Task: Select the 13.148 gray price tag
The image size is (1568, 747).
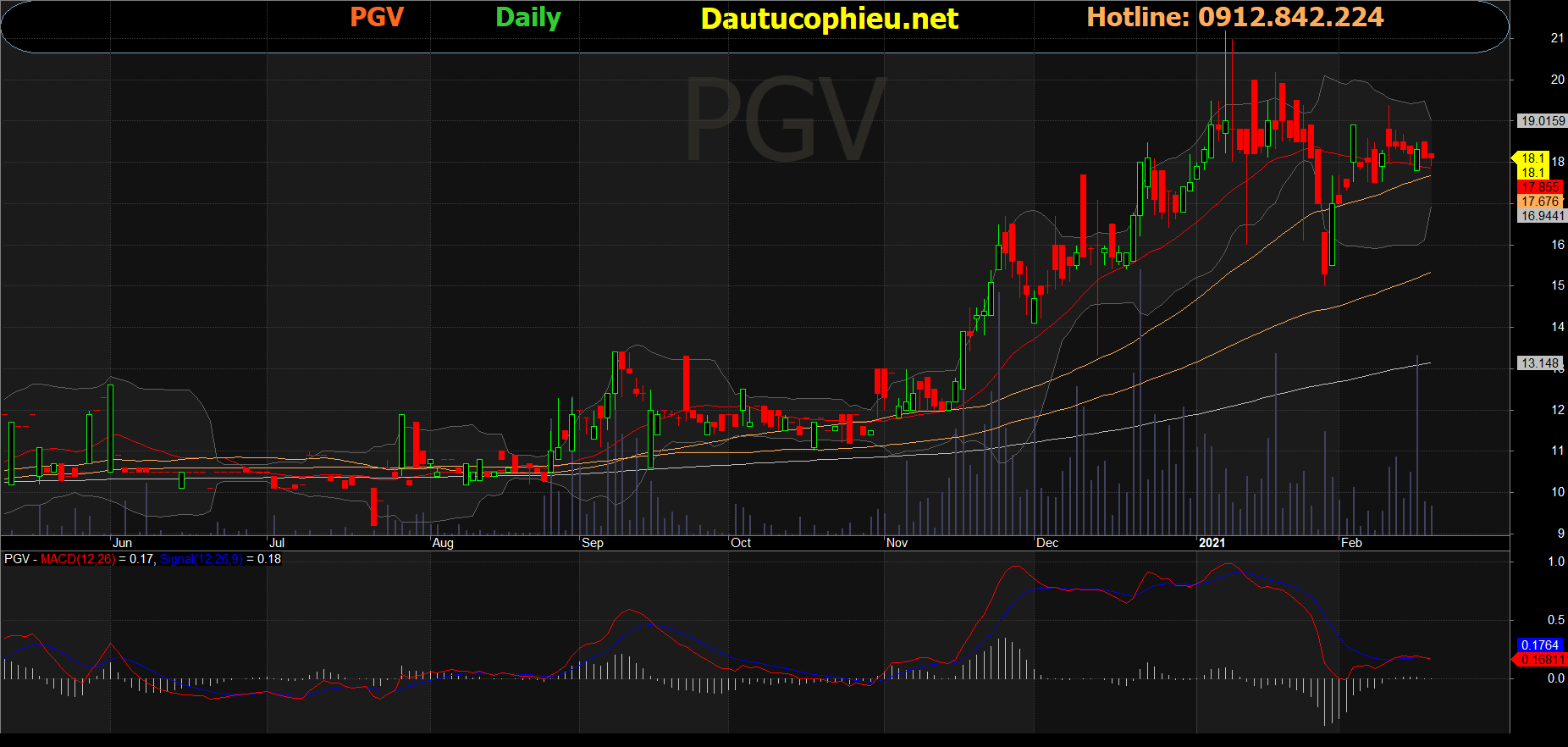Action: tap(1539, 363)
